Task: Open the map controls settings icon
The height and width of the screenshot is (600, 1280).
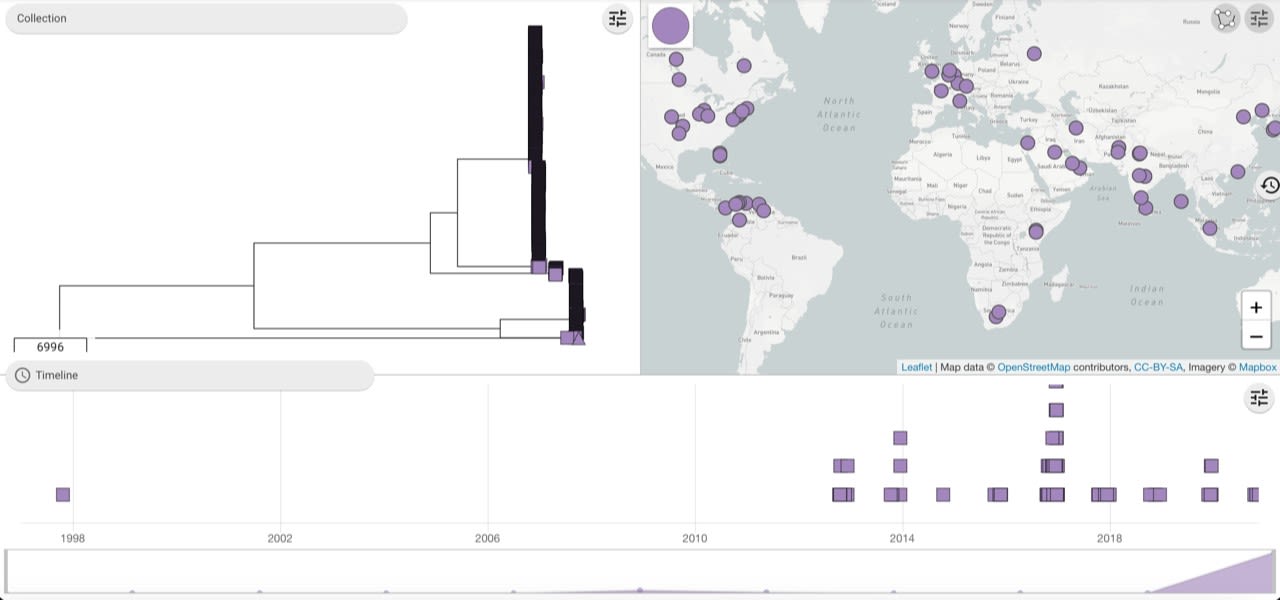Action: tap(1259, 19)
